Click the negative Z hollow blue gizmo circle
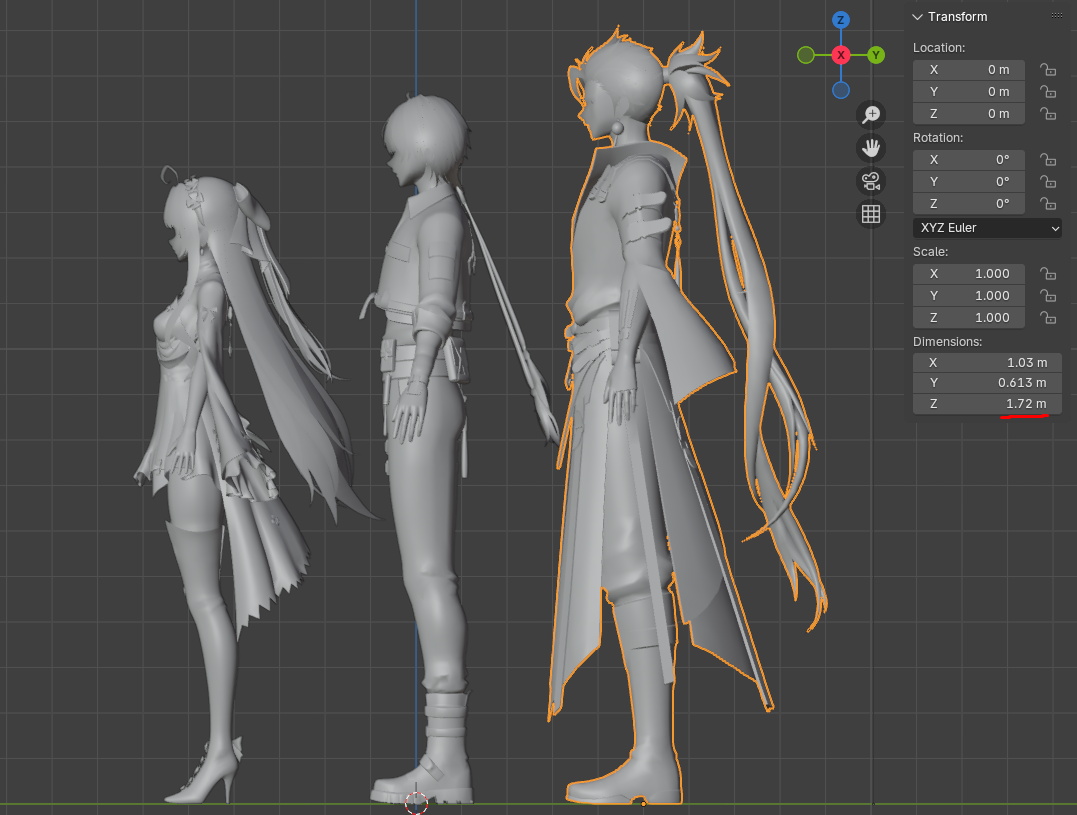Screen dimensions: 1077x815 [x=841, y=90]
